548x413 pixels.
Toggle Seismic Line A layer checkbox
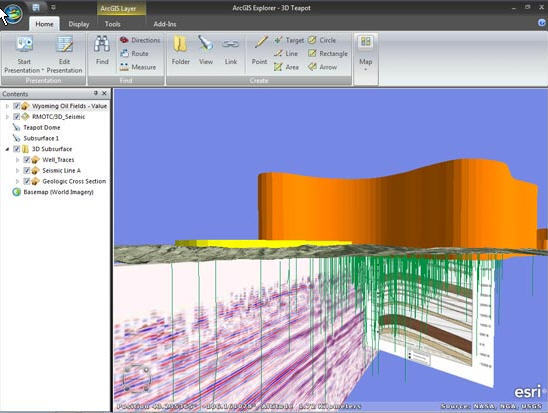27,171
